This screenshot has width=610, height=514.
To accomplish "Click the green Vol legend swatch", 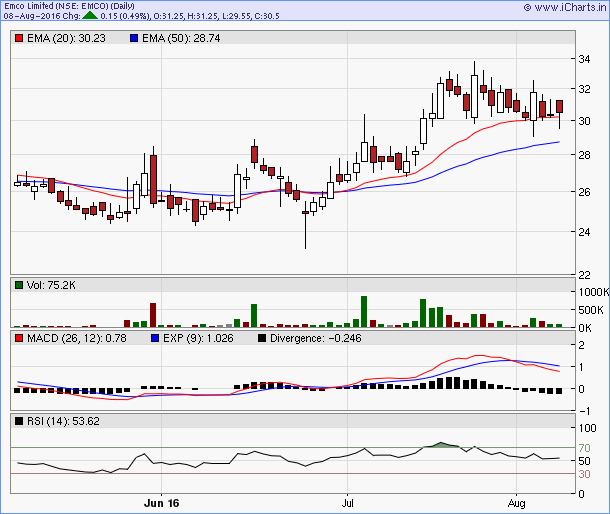I will [x=19, y=285].
